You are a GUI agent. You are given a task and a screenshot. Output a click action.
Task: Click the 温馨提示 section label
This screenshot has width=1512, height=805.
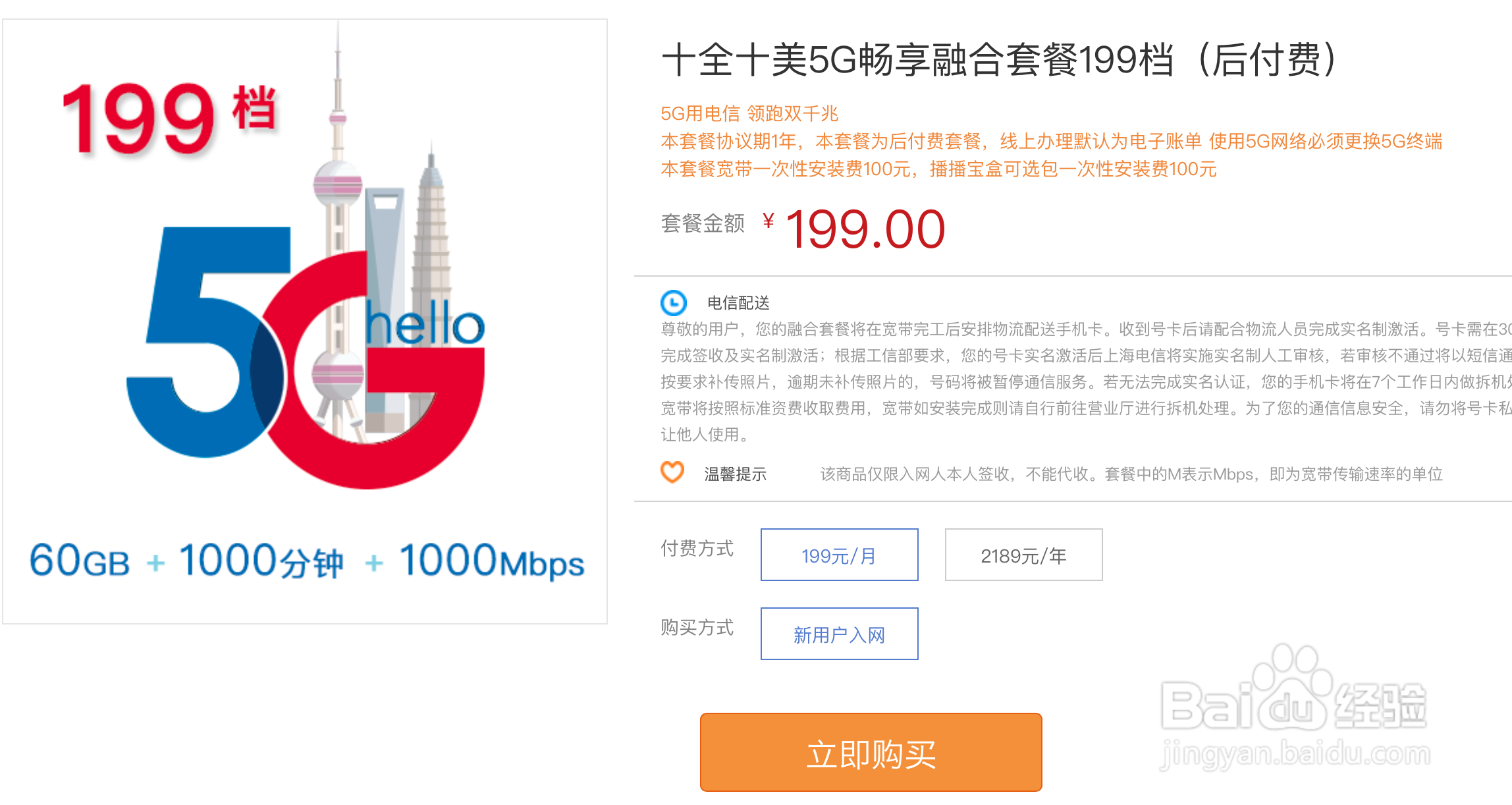click(734, 473)
